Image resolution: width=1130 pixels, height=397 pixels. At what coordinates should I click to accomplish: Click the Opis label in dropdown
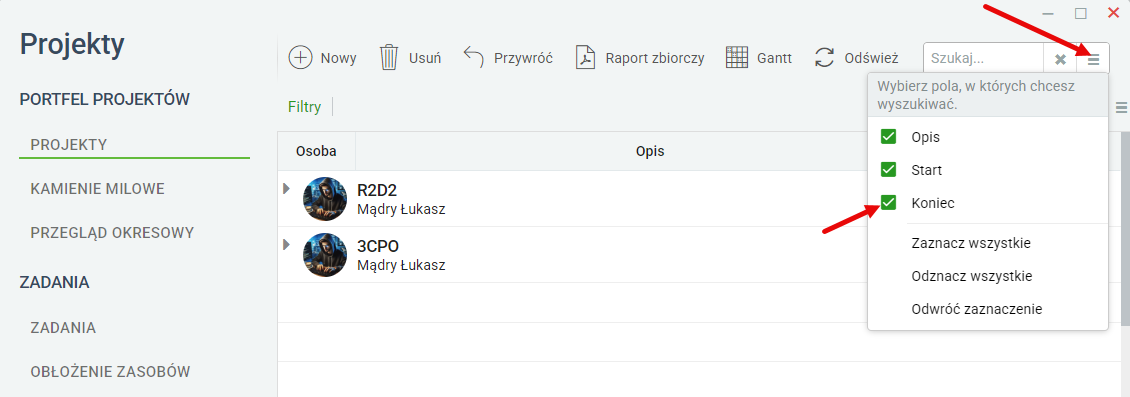click(x=925, y=137)
